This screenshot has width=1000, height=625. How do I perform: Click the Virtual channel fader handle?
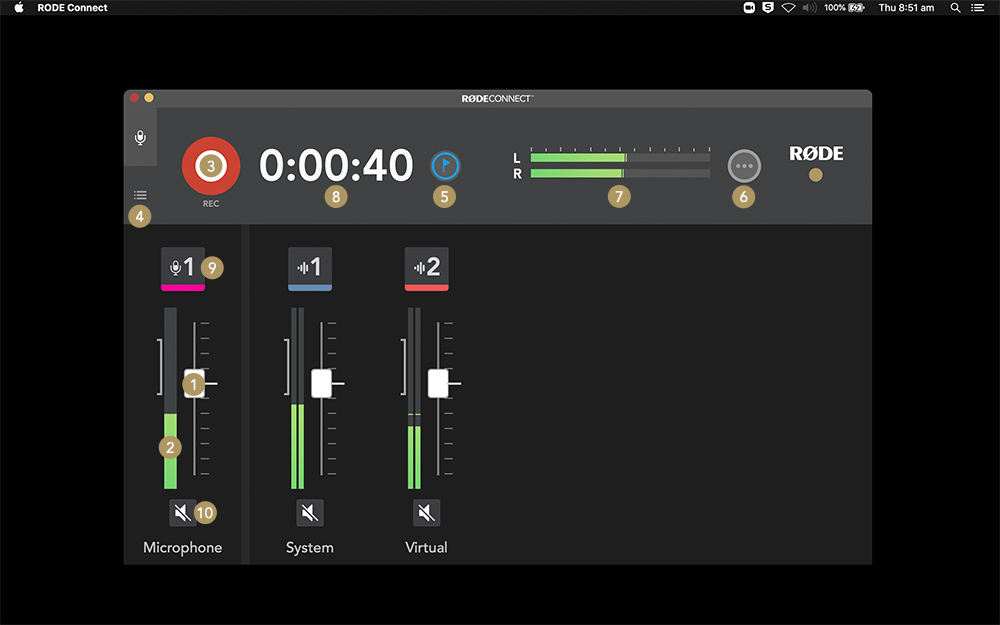(438, 383)
